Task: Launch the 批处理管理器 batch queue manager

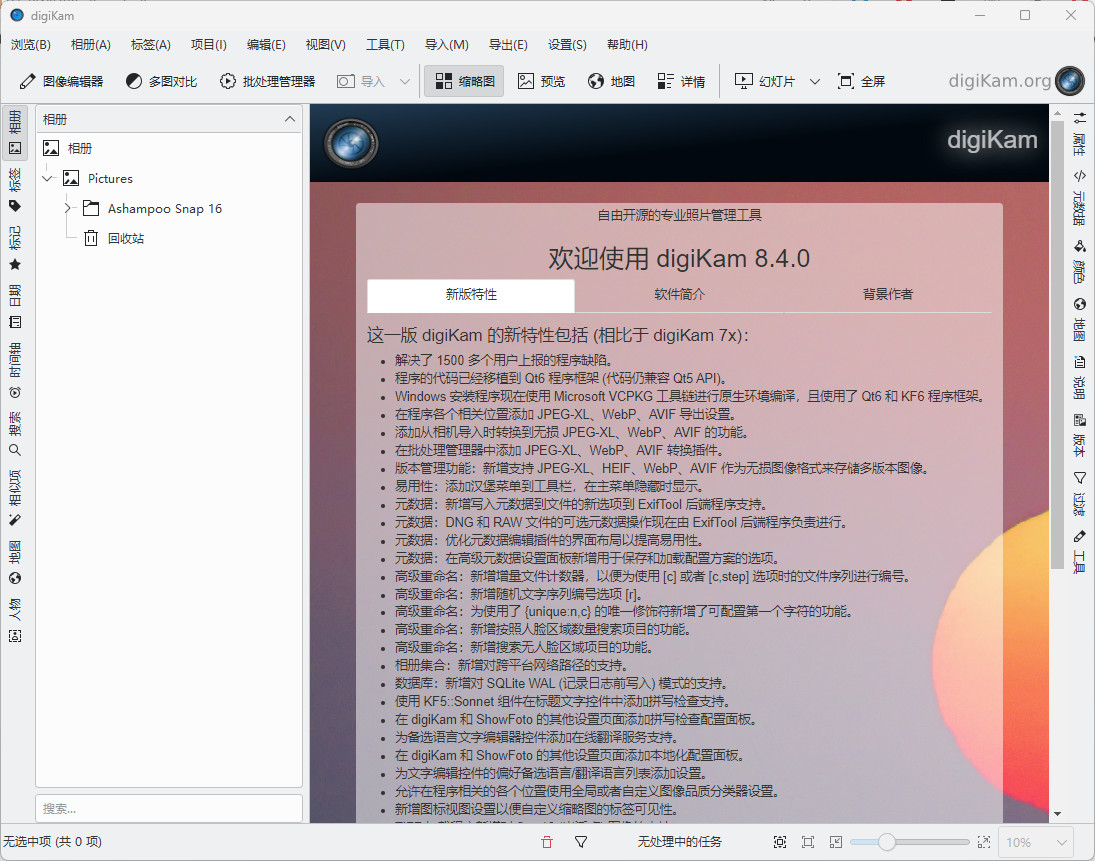Action: [267, 82]
